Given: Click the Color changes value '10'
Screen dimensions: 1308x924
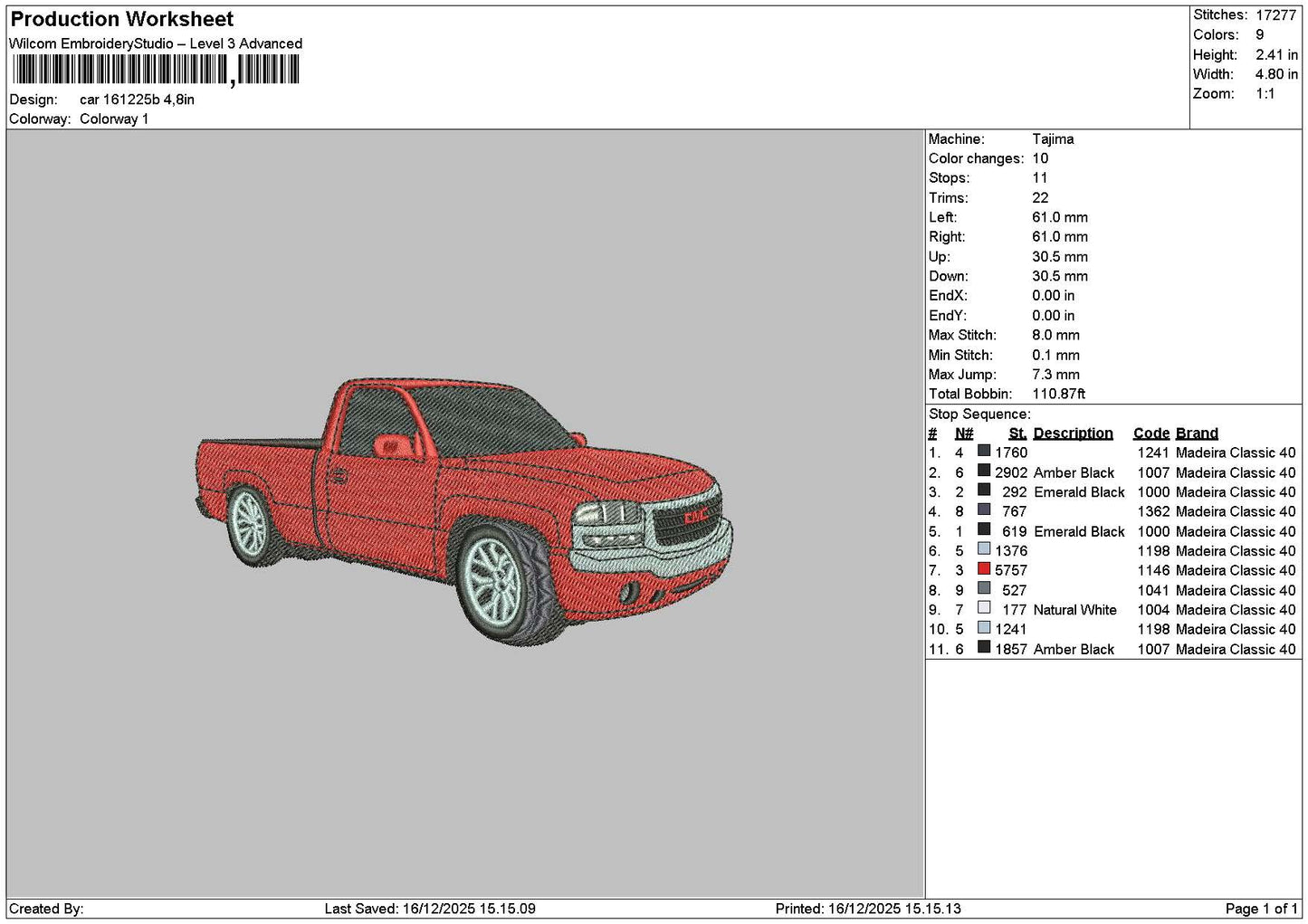Looking at the screenshot, I should tap(1040, 158).
